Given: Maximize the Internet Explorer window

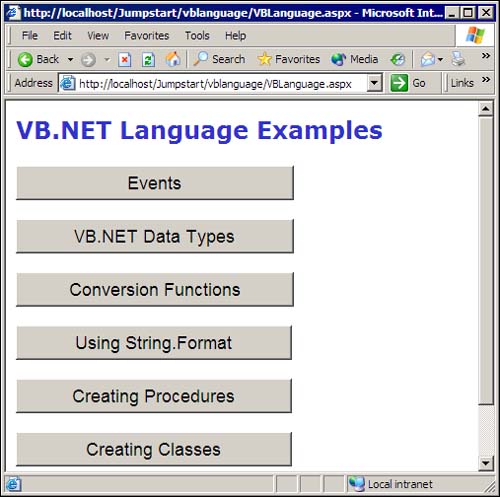Looking at the screenshot, I should pos(468,13).
